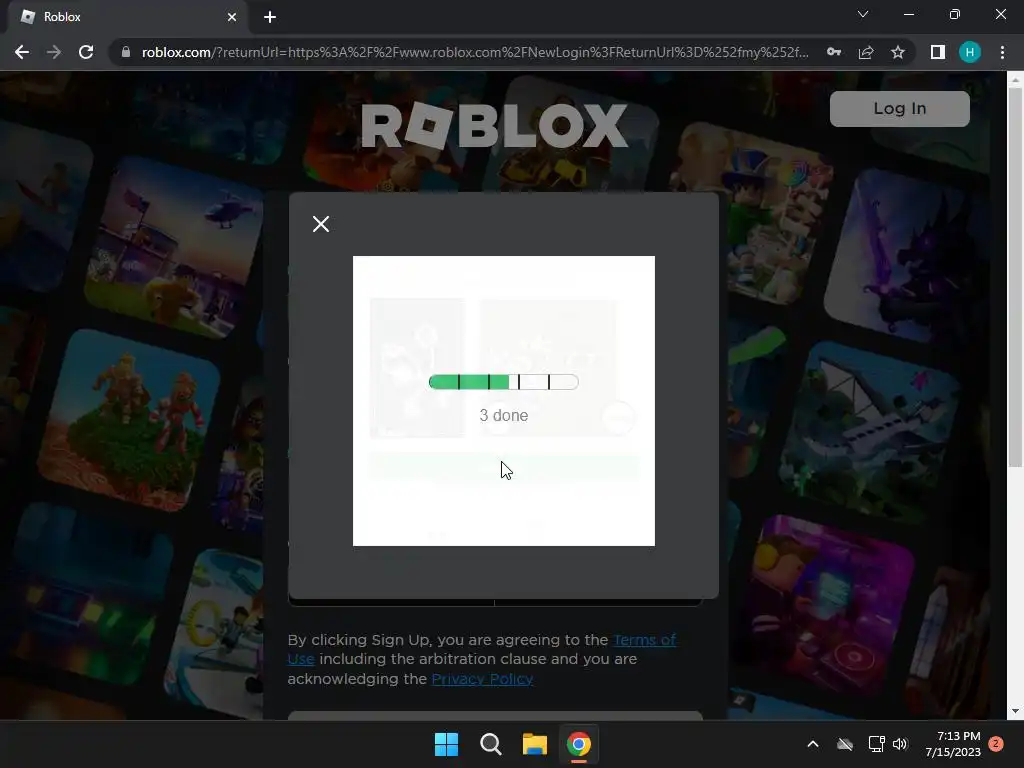Open saved passwords via key icon
Screen dimensions: 1024x768
pos(834,52)
